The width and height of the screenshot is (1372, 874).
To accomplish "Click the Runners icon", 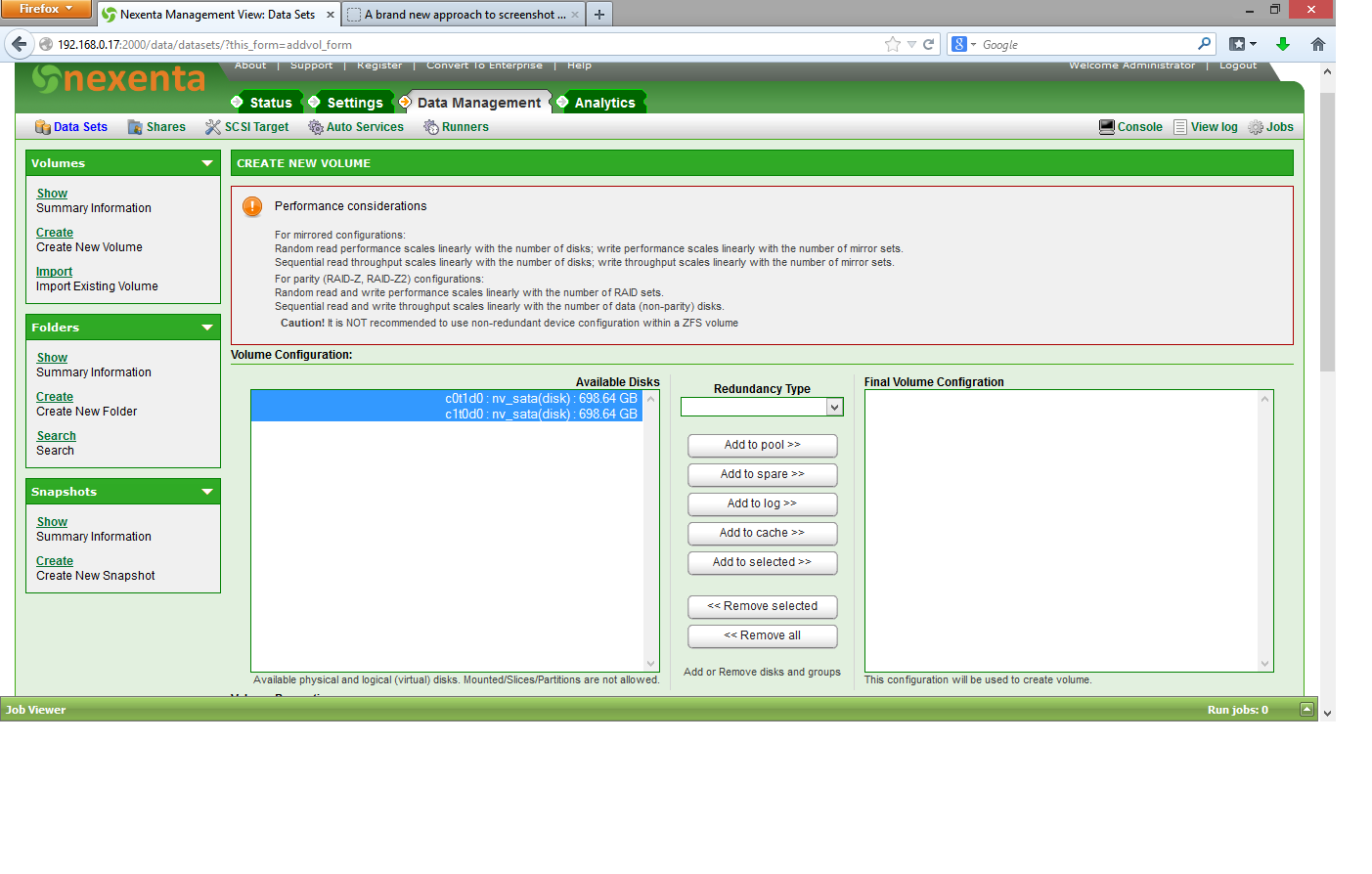I will 430,127.
